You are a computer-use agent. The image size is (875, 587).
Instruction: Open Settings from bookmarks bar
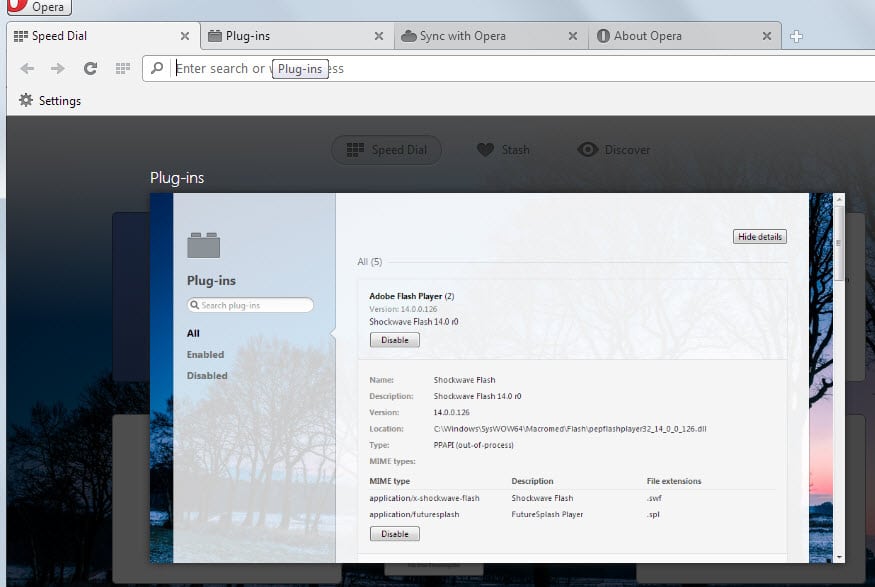click(50, 100)
